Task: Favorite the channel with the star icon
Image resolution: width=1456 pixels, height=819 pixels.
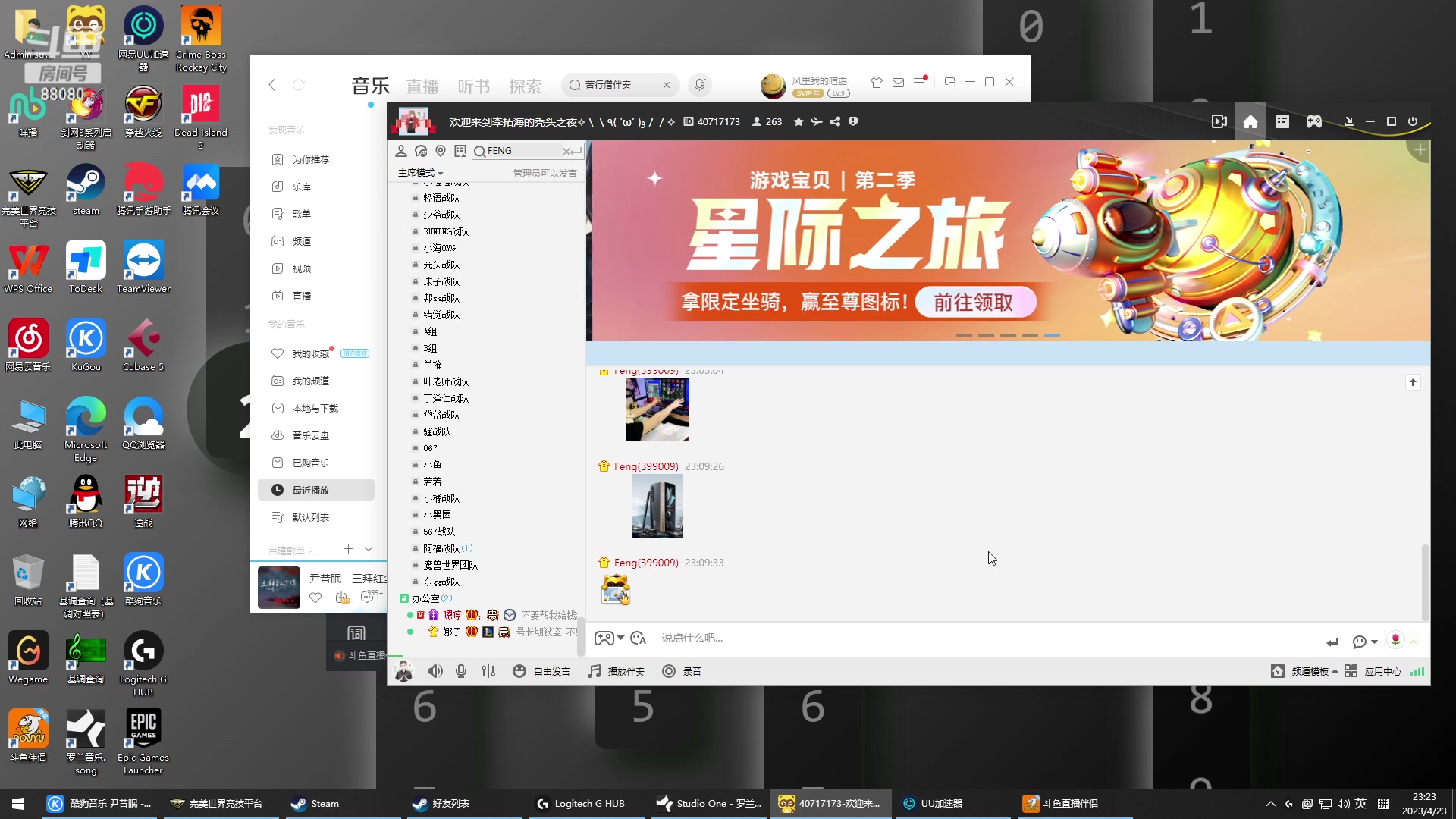Action: tap(798, 121)
